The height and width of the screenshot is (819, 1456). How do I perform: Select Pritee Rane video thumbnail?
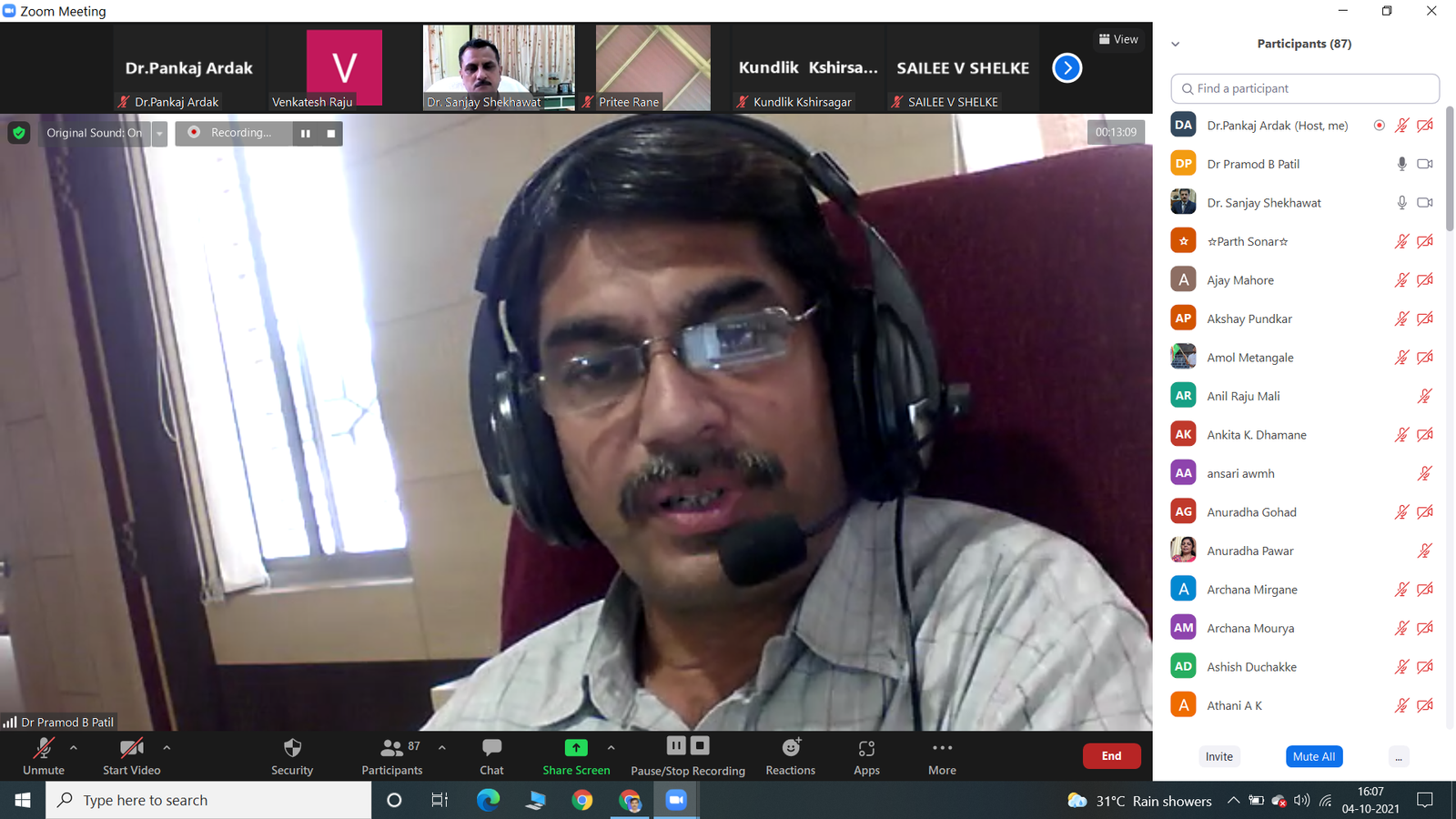[652, 67]
